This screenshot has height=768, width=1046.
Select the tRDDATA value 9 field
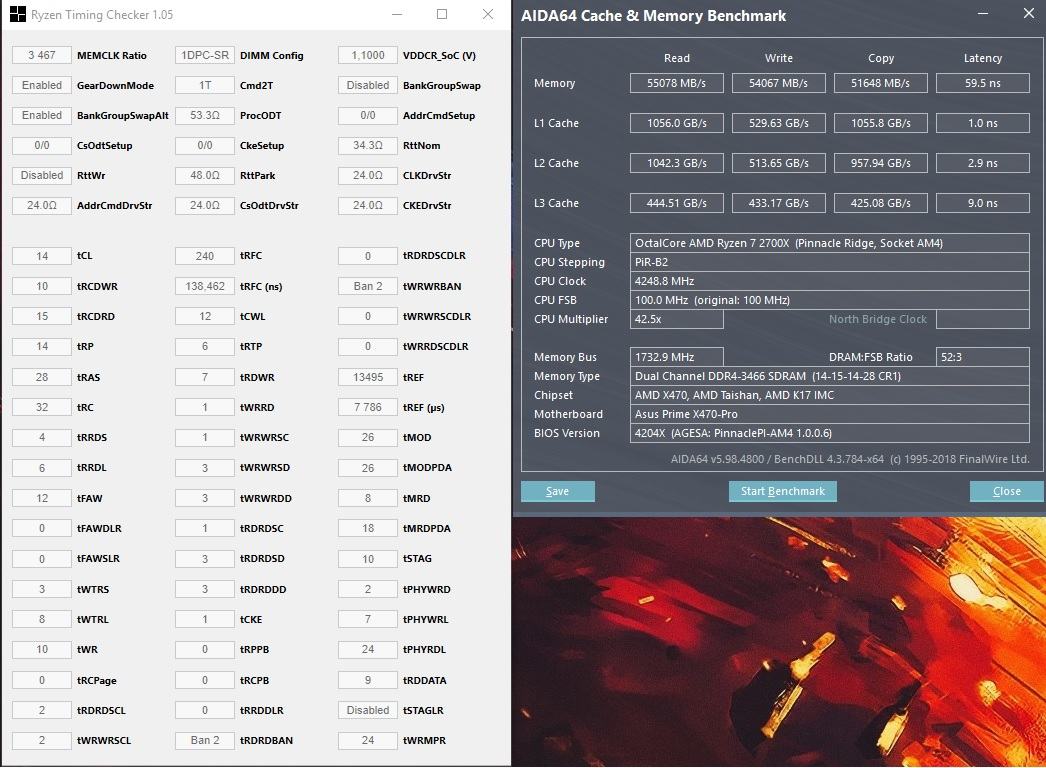click(368, 681)
